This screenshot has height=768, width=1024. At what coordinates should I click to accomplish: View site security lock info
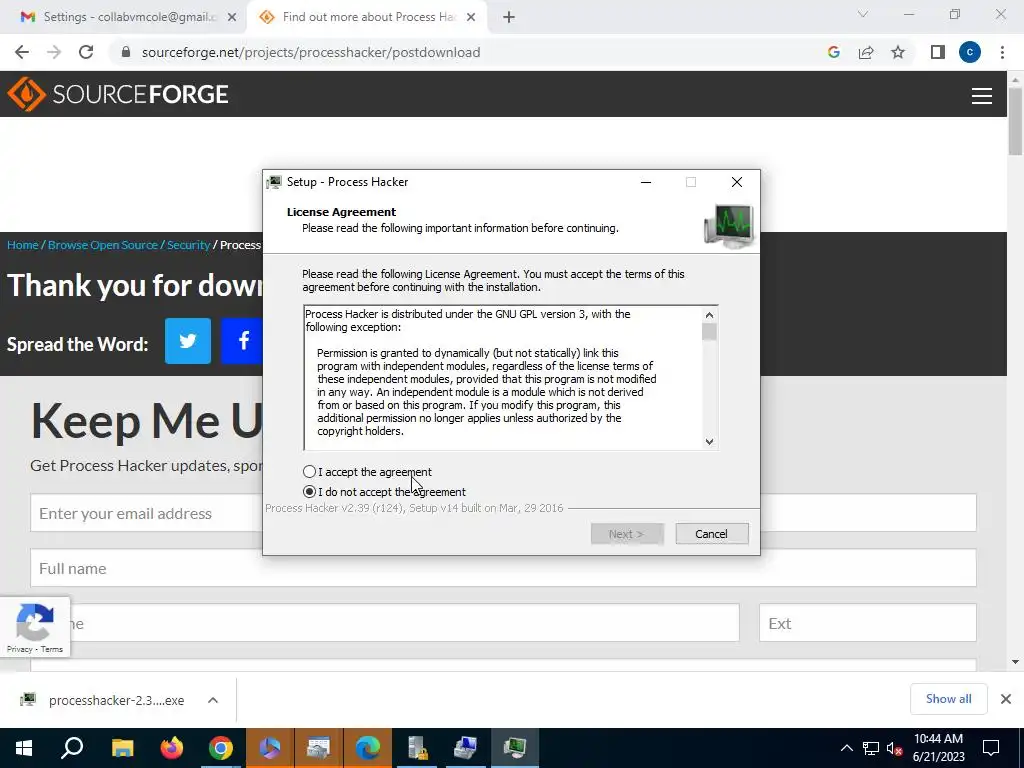coord(126,52)
